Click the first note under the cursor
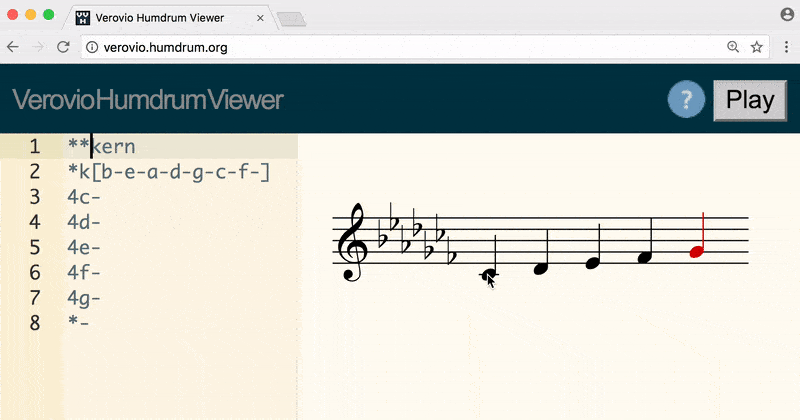This screenshot has height=420, width=800. coord(488,274)
